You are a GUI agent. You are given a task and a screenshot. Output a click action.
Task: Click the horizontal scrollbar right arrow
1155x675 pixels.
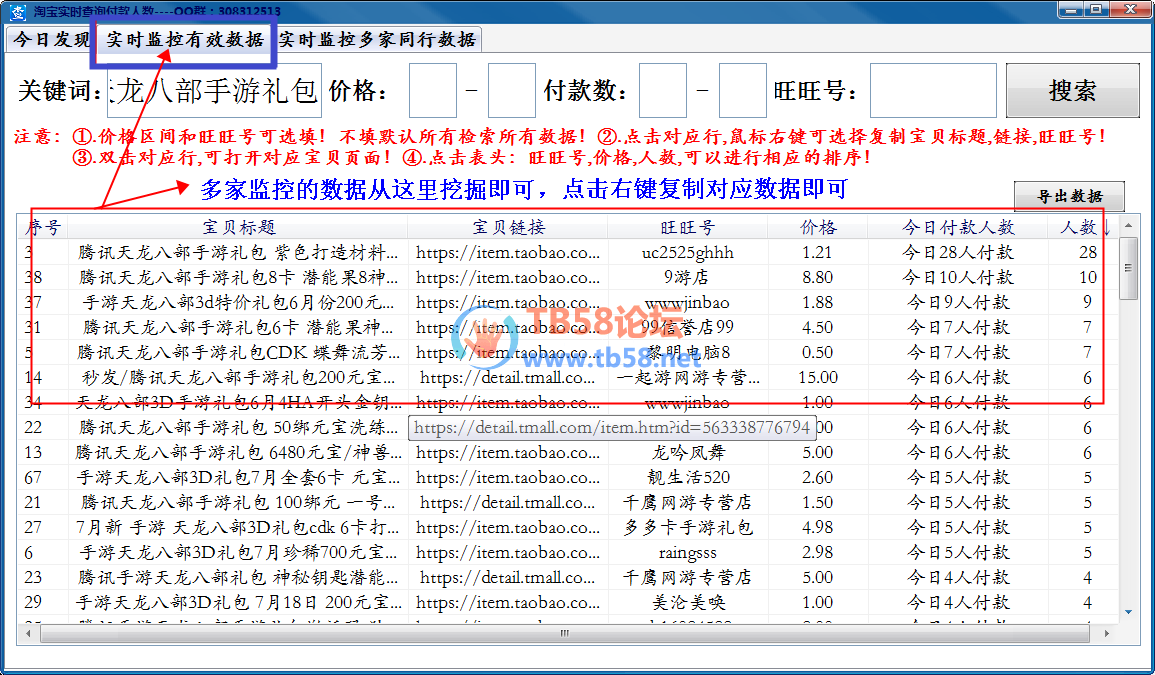pos(1106,633)
